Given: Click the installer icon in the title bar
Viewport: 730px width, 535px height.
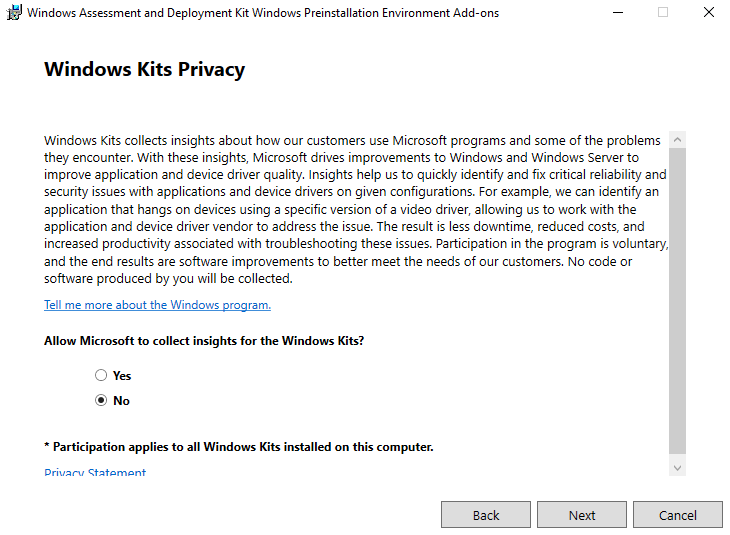Looking at the screenshot, I should pyautogui.click(x=13, y=13).
